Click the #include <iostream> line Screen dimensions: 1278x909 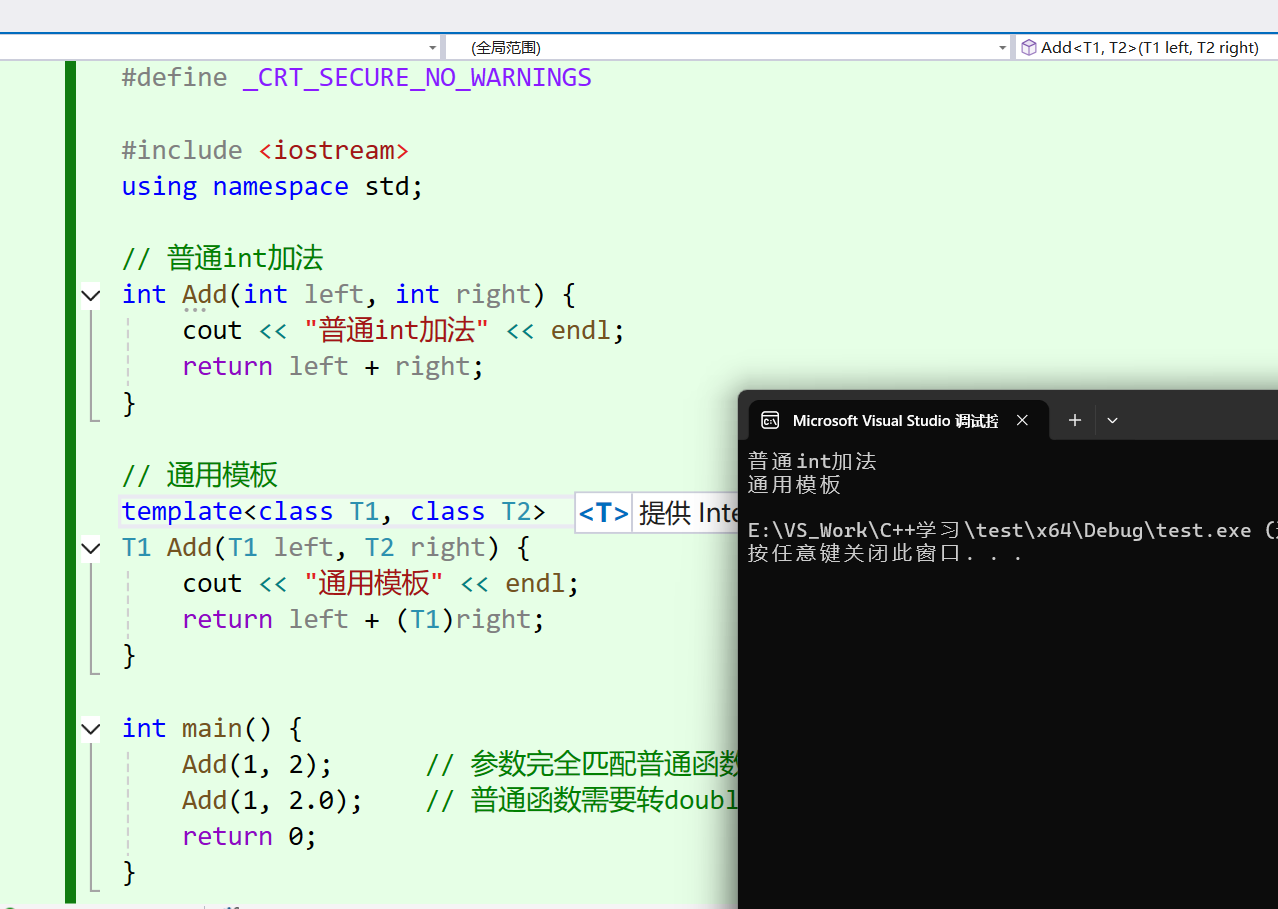click(265, 150)
